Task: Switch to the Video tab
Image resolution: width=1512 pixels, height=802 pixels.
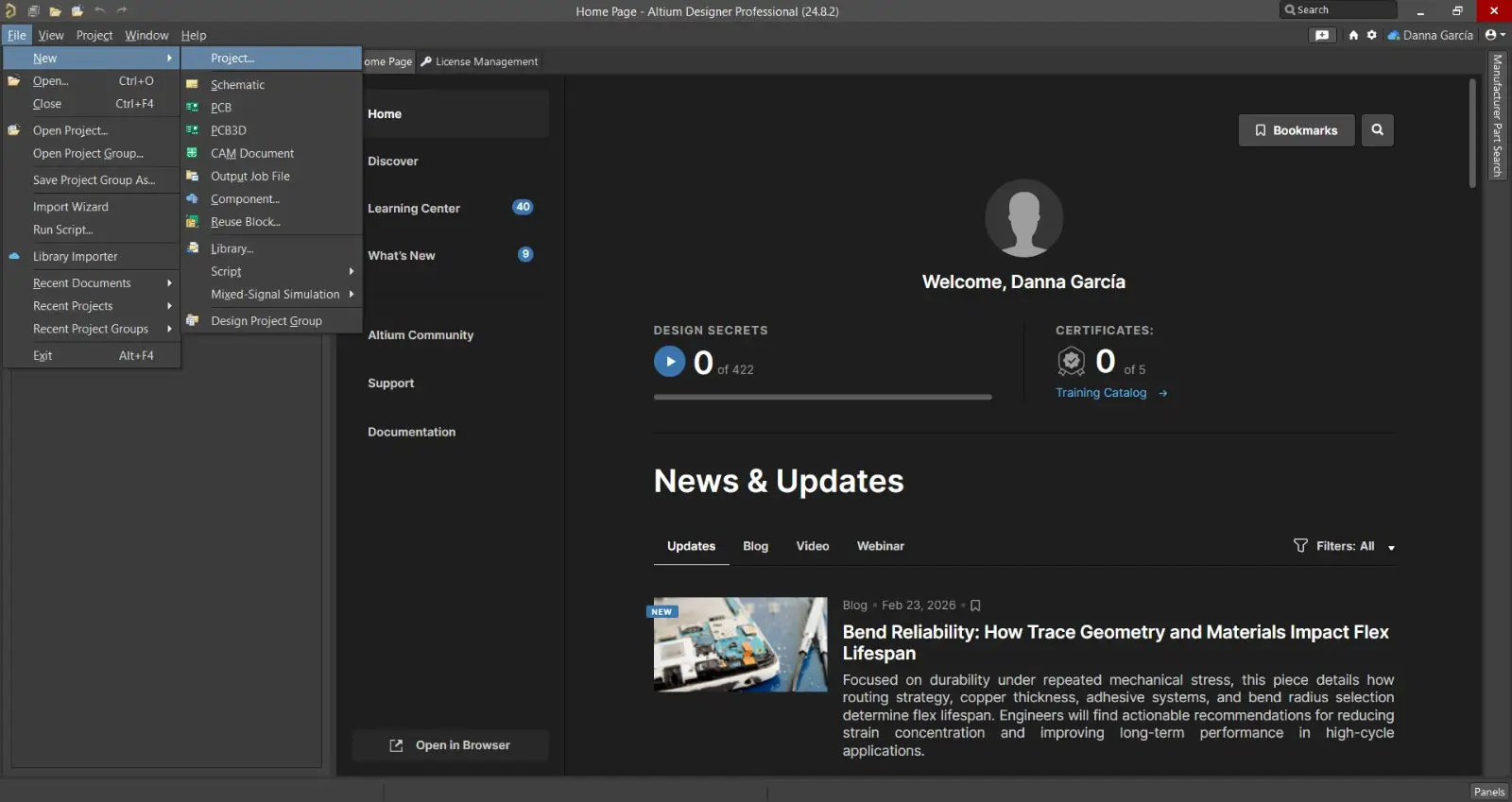Action: 813,546
